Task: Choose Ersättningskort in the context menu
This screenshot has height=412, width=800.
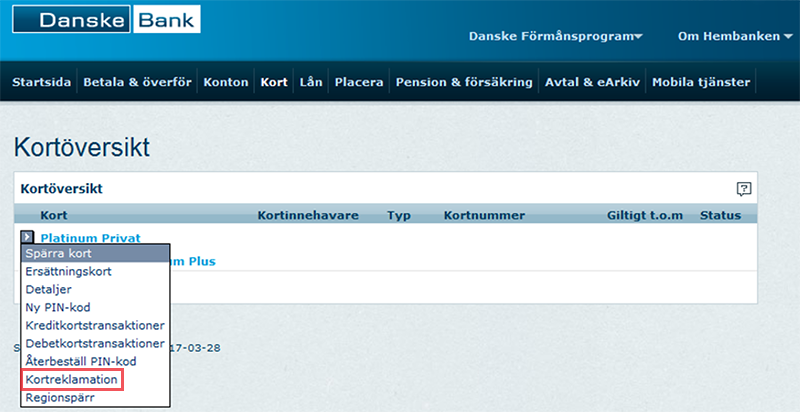Action: click(95, 271)
